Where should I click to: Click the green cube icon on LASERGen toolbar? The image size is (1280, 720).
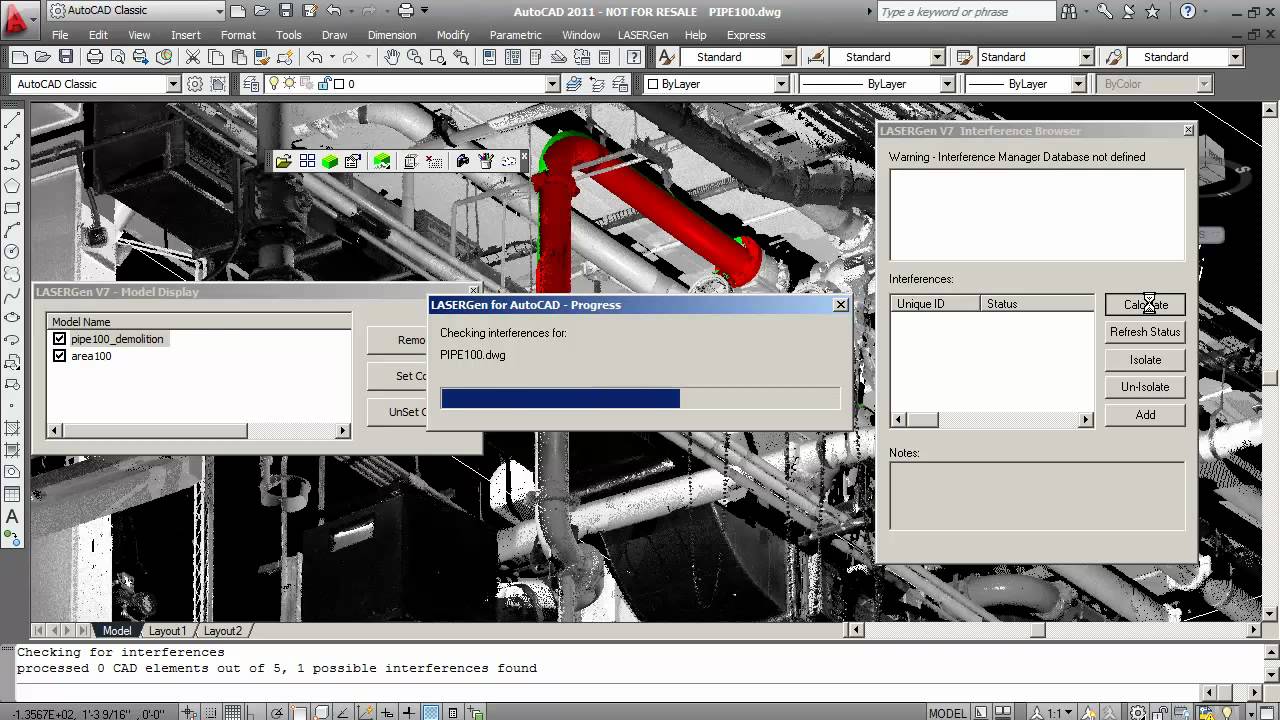(x=330, y=161)
